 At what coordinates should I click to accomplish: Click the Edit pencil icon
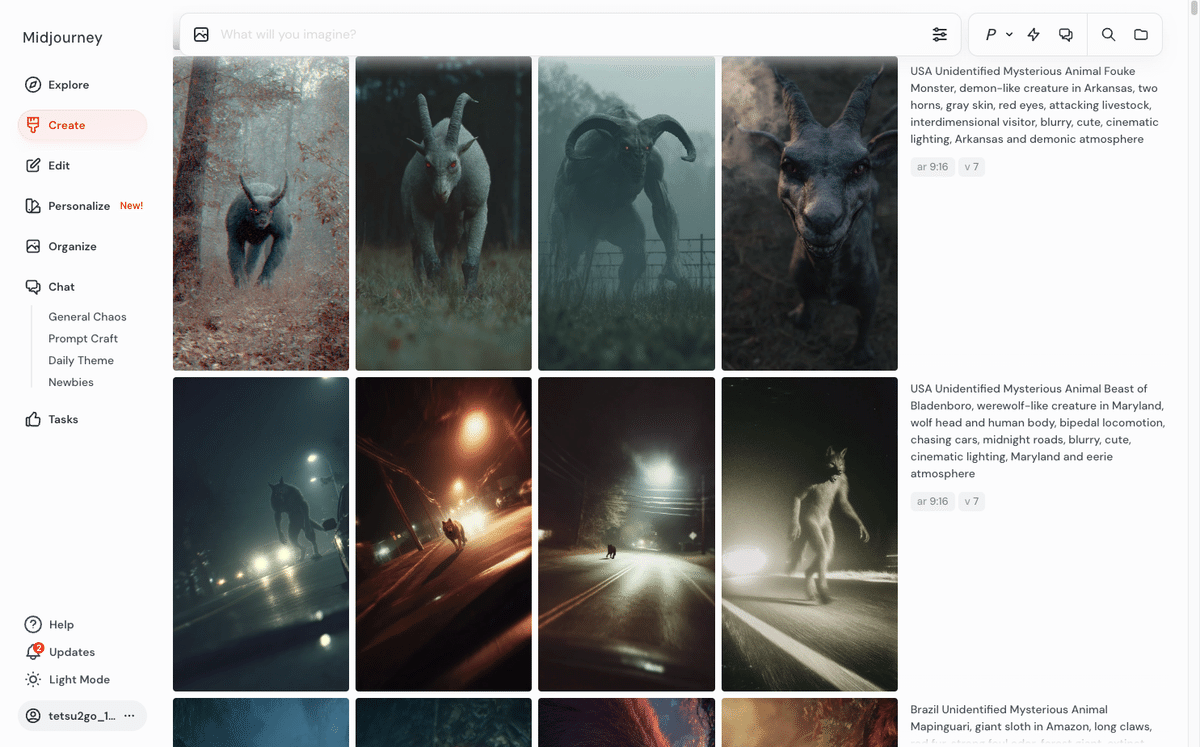tap(33, 165)
